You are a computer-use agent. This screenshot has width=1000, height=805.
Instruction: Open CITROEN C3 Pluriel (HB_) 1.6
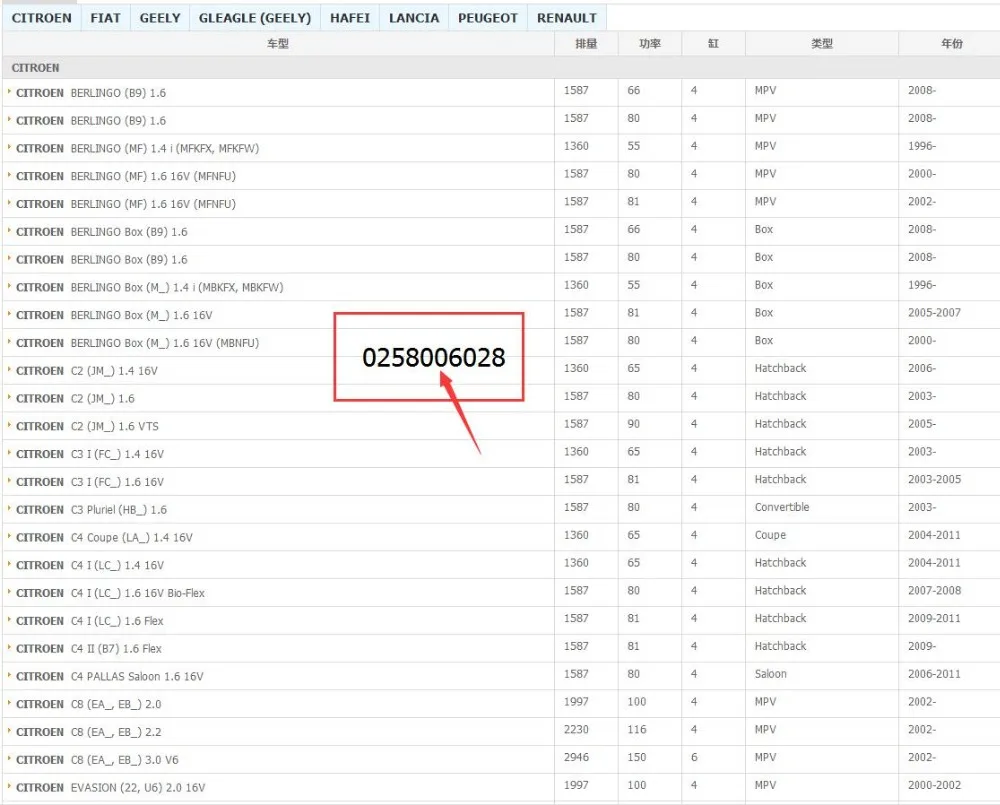(x=91, y=510)
